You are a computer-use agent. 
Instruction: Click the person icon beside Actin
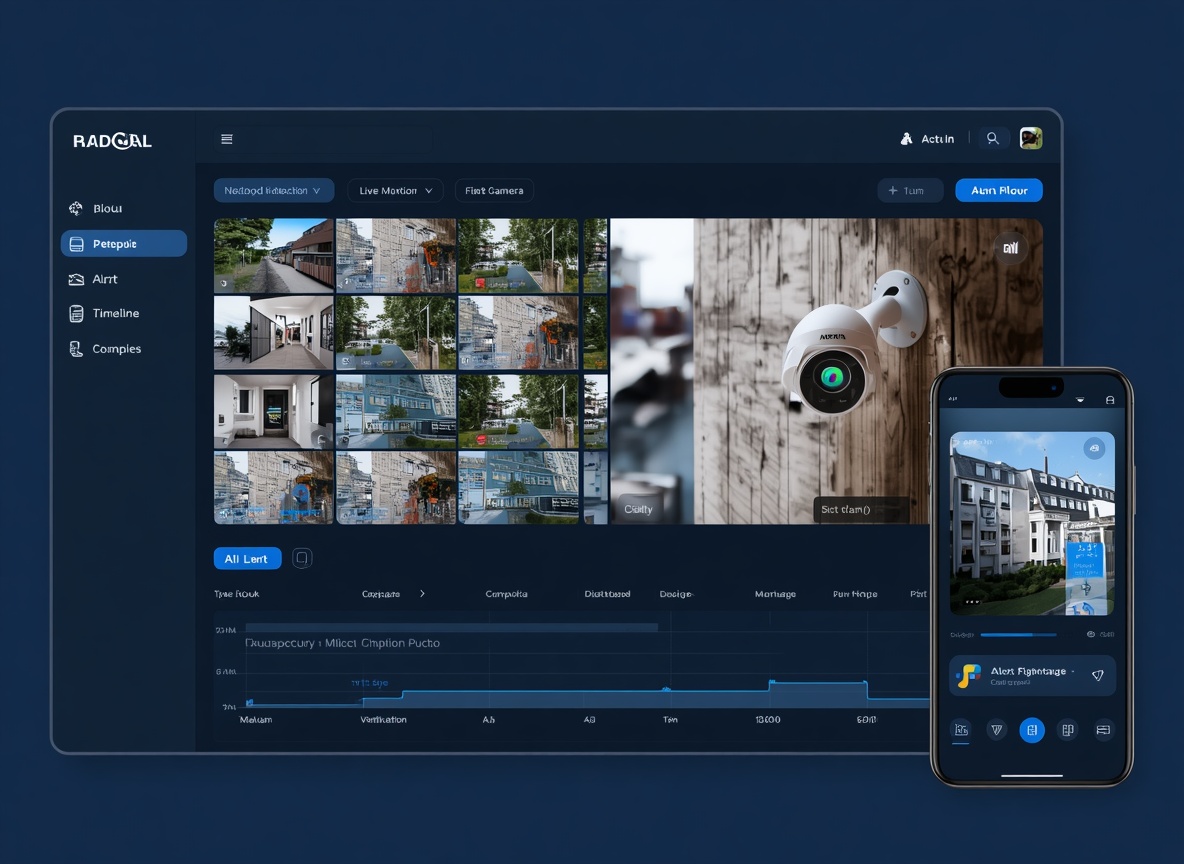(x=906, y=139)
